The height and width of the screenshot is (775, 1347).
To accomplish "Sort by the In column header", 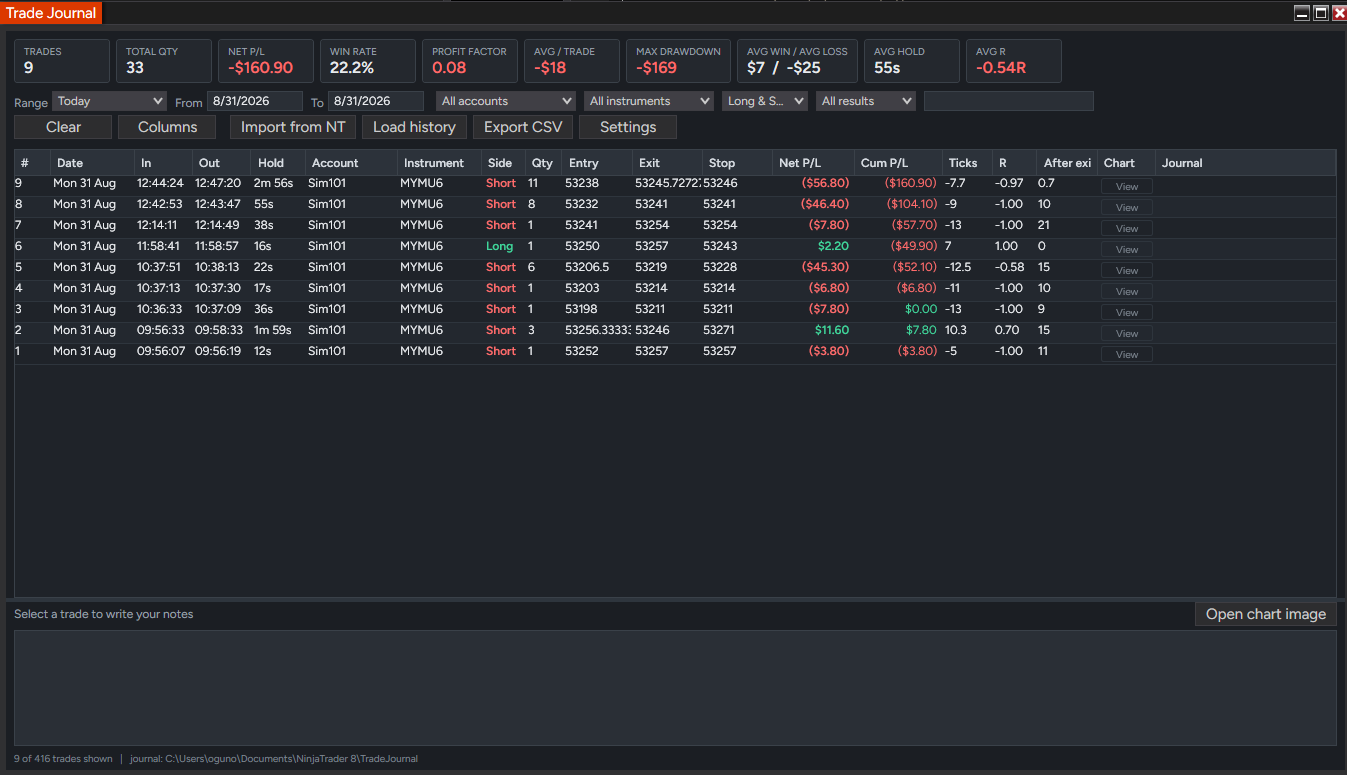I will pyautogui.click(x=164, y=163).
